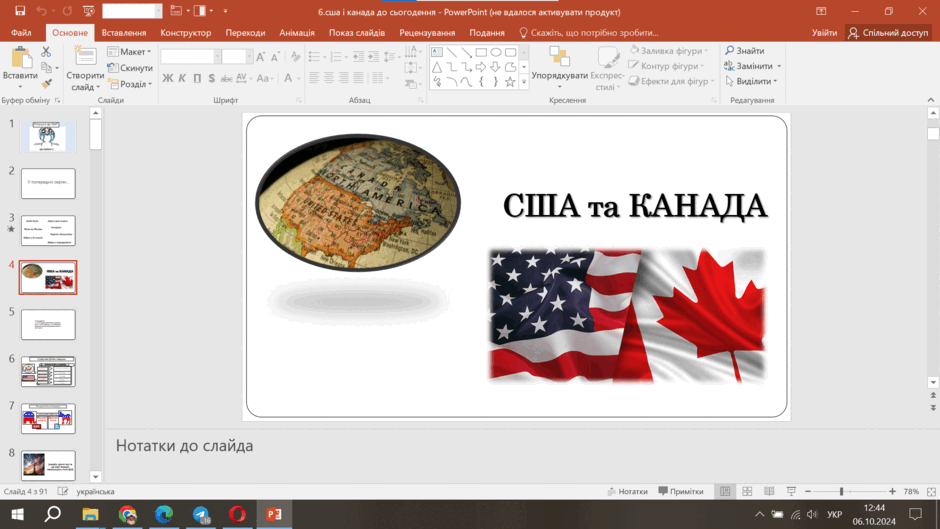
Task: Click Знайти magnifier to find text
Action: pyautogui.click(x=744, y=51)
